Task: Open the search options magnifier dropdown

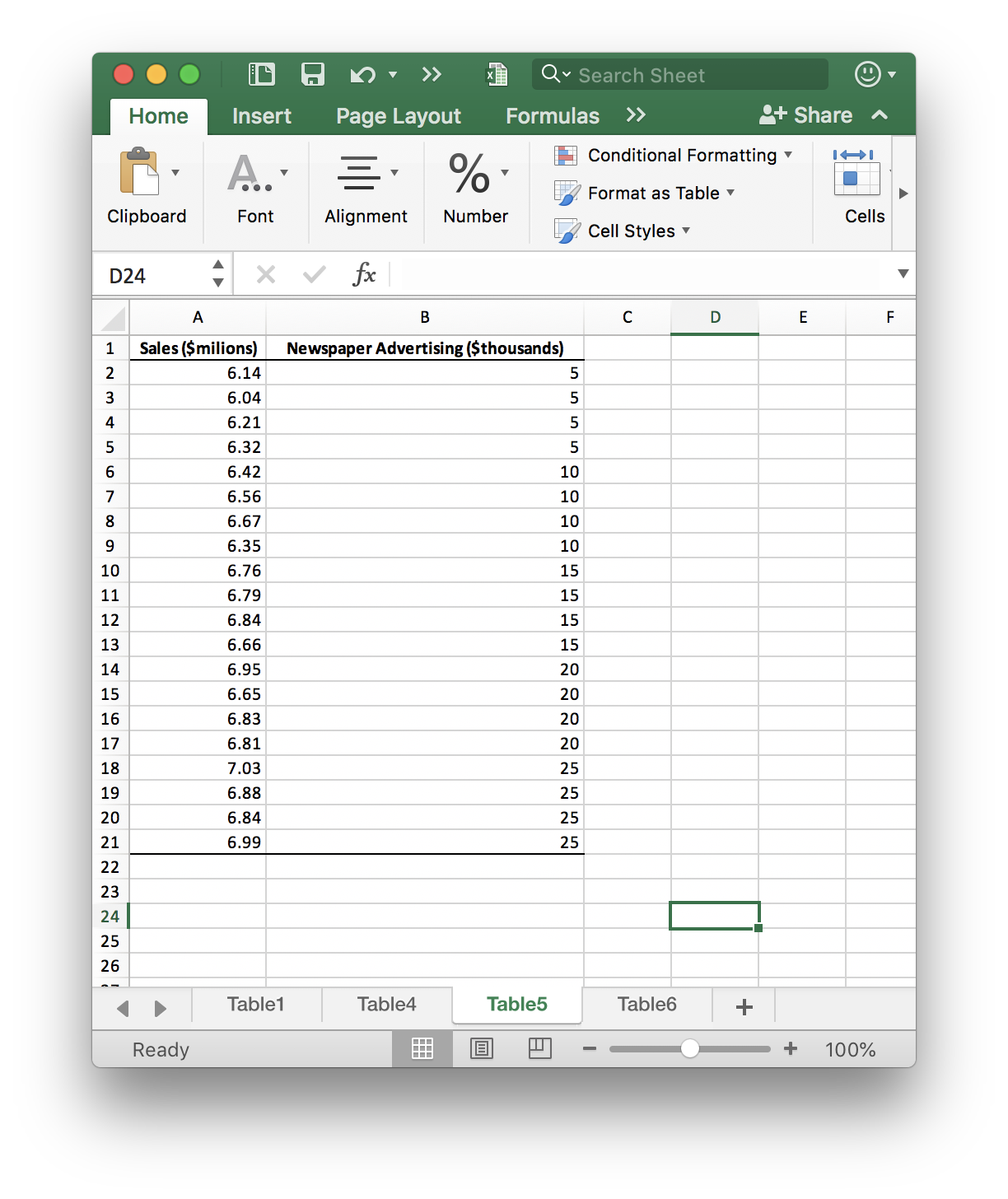Action: click(556, 74)
